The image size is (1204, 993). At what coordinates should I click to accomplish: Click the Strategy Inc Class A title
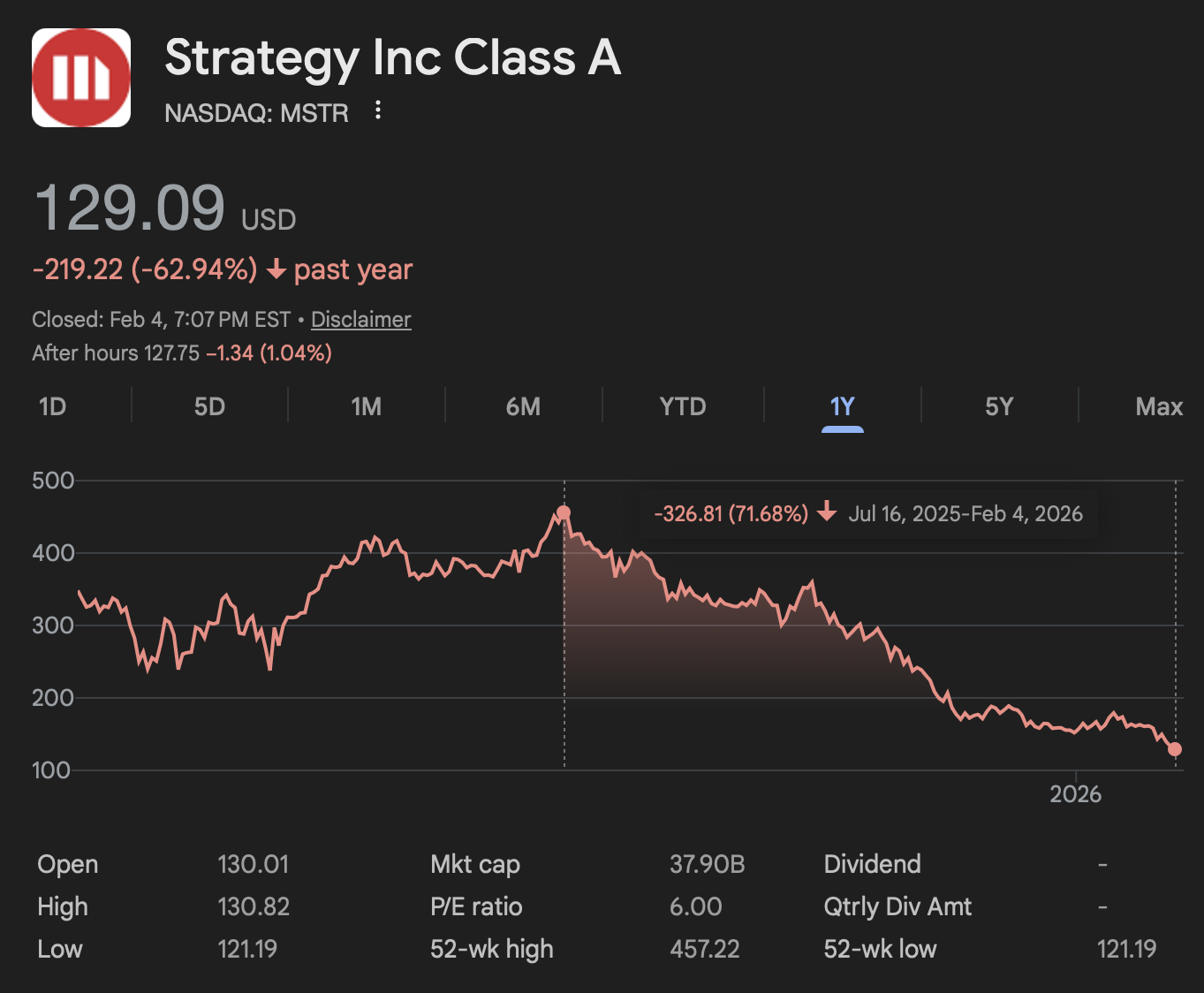coord(392,58)
